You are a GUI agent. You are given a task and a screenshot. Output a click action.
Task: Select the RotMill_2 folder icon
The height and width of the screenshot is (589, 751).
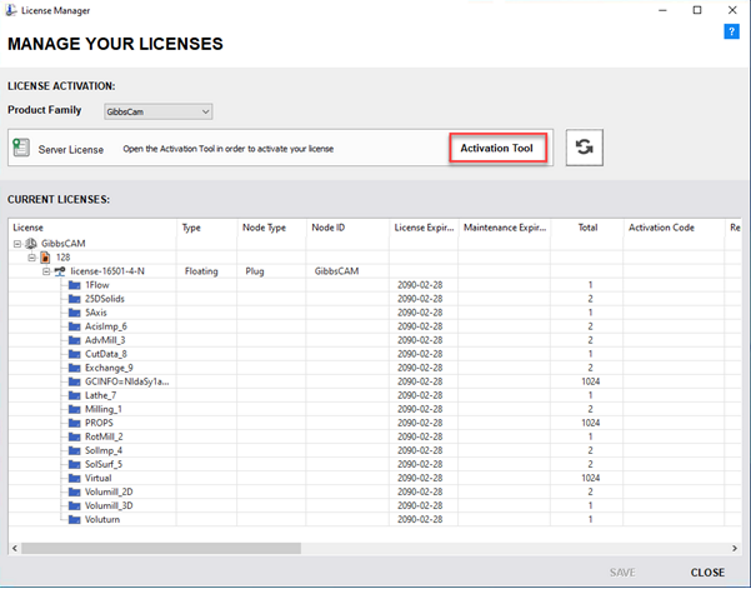74,437
